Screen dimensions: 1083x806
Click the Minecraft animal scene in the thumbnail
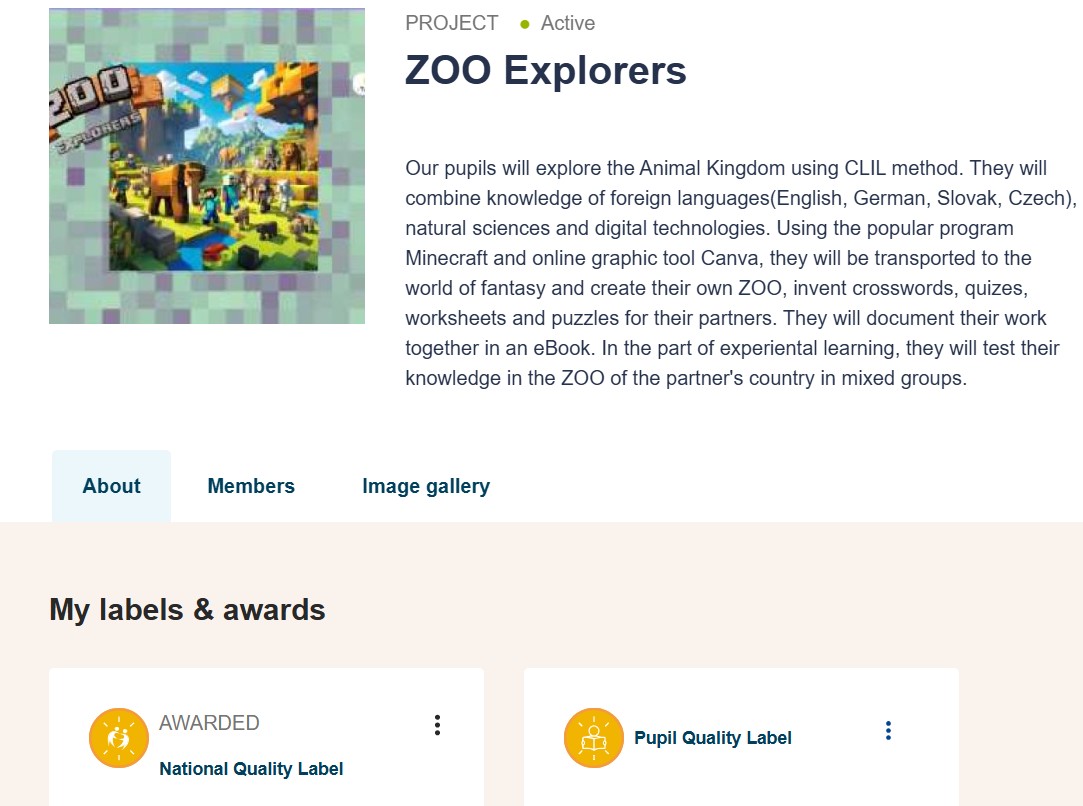(x=214, y=167)
